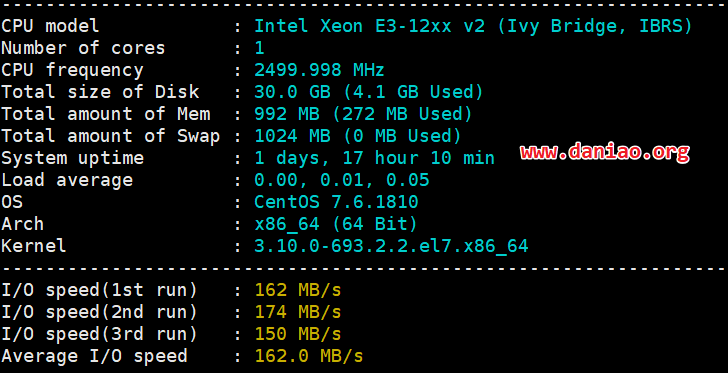Select the Number of cores value
The height and width of the screenshot is (373, 728).
pos(260,48)
